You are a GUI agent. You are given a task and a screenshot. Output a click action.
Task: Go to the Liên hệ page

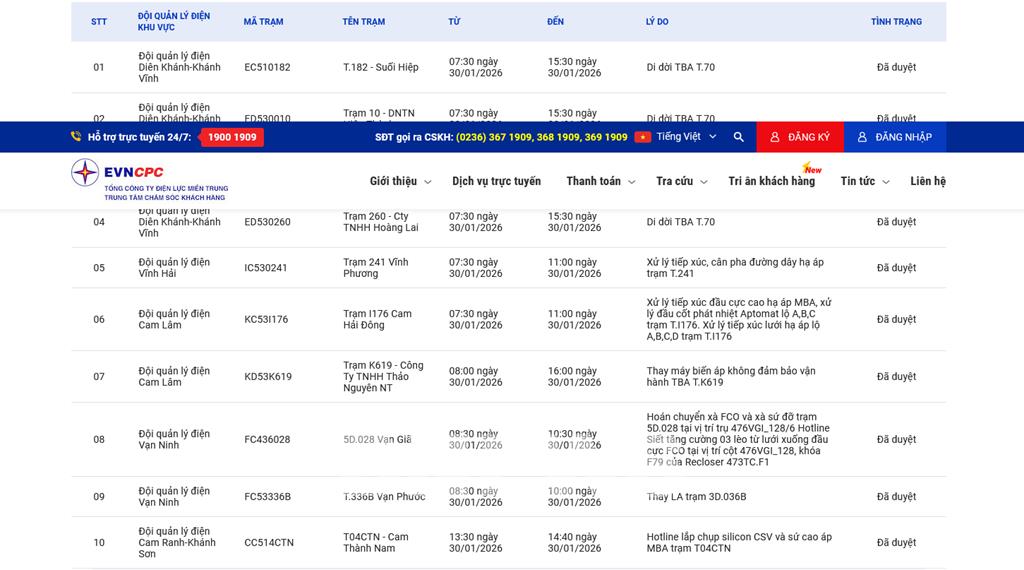[x=927, y=181]
